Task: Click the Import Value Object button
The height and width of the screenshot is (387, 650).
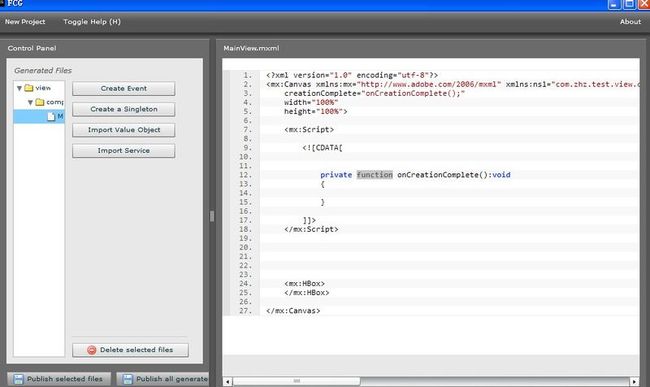Action: click(x=124, y=130)
